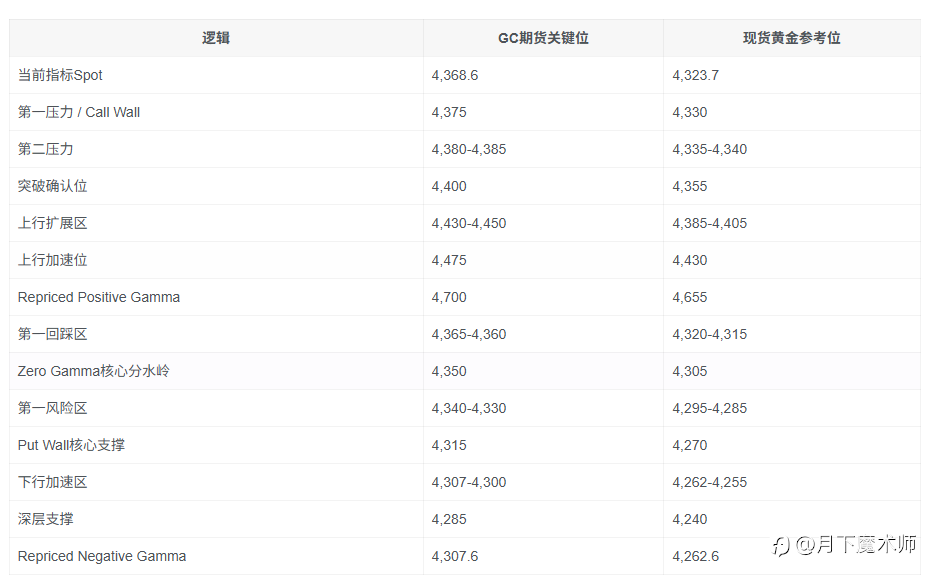Click the 4,340-4,330 cell
This screenshot has height=582, width=926.
[x=469, y=408]
